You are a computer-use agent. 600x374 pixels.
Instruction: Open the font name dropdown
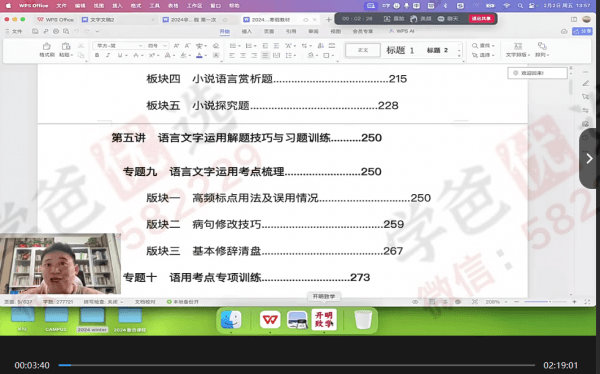point(140,46)
